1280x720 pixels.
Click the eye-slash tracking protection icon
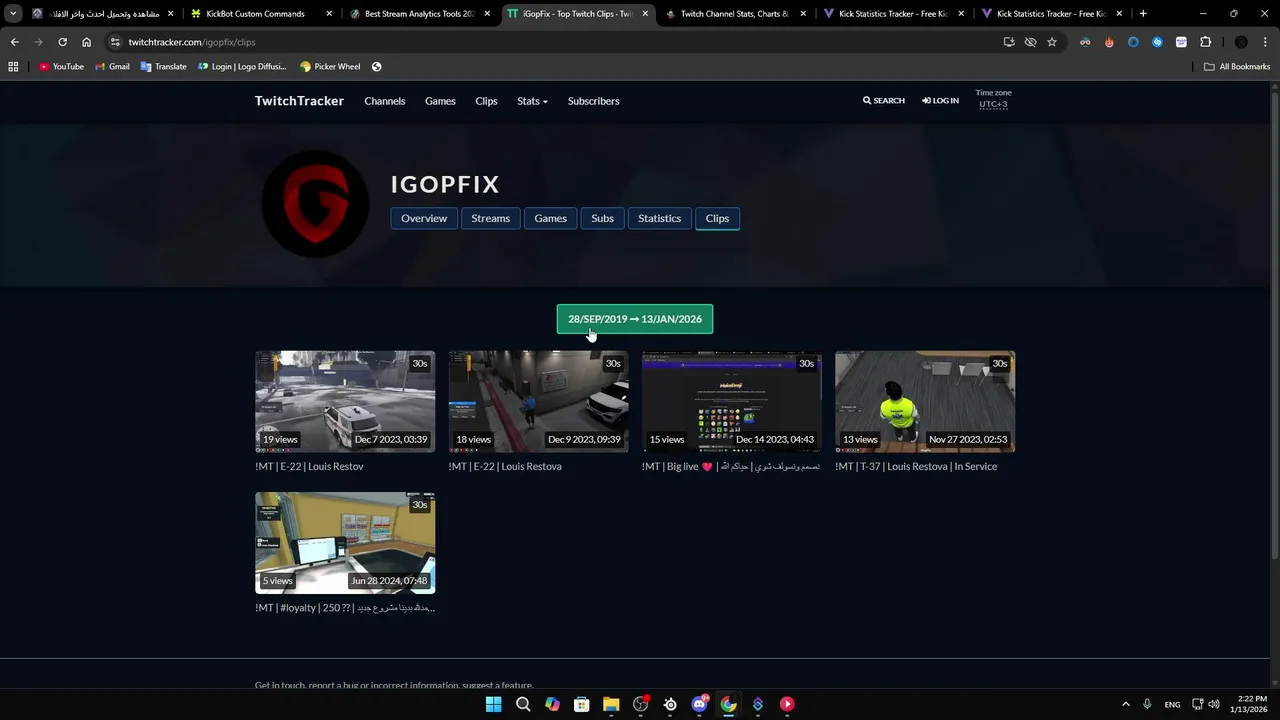(1030, 42)
